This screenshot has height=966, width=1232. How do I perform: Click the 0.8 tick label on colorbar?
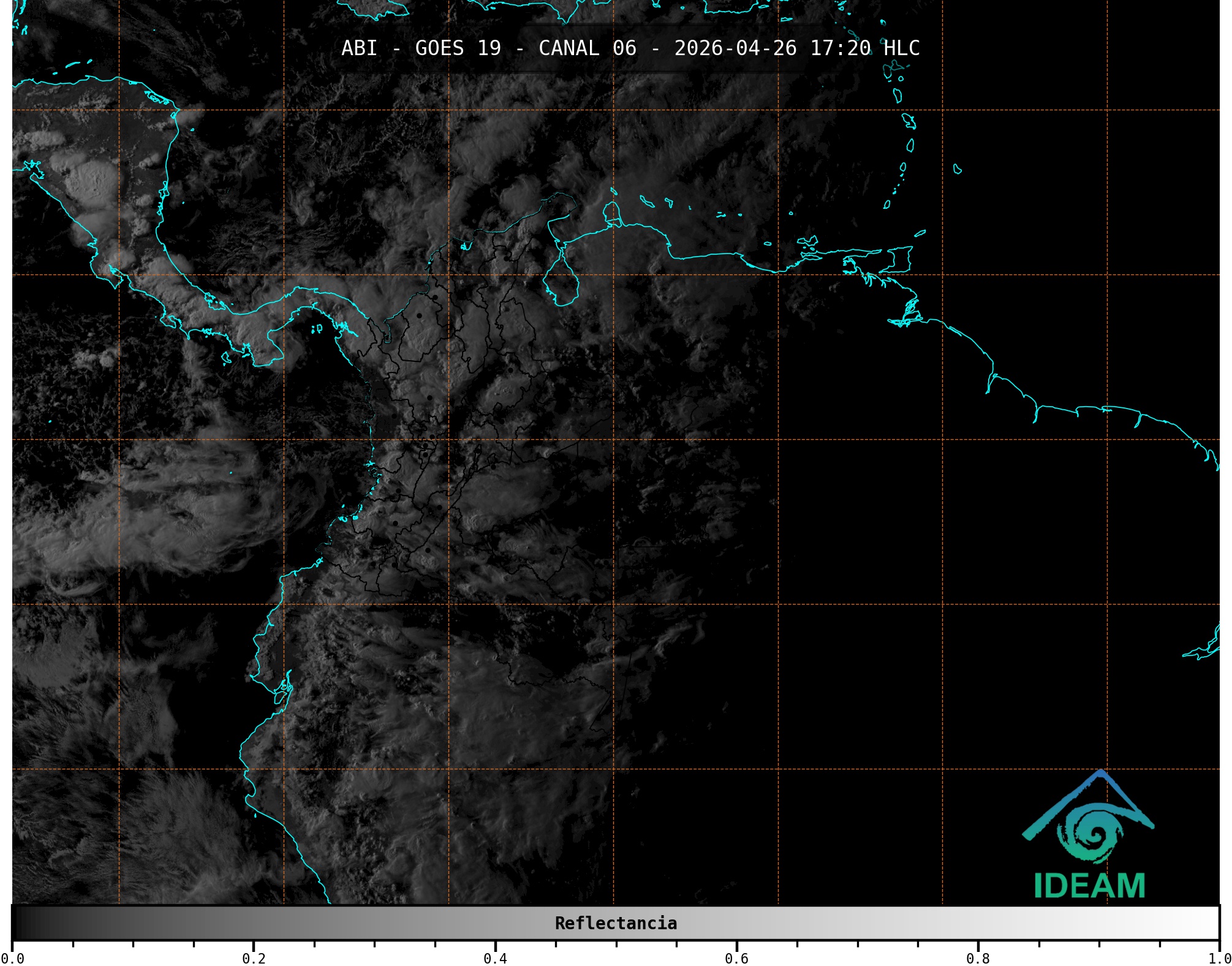pos(978,958)
